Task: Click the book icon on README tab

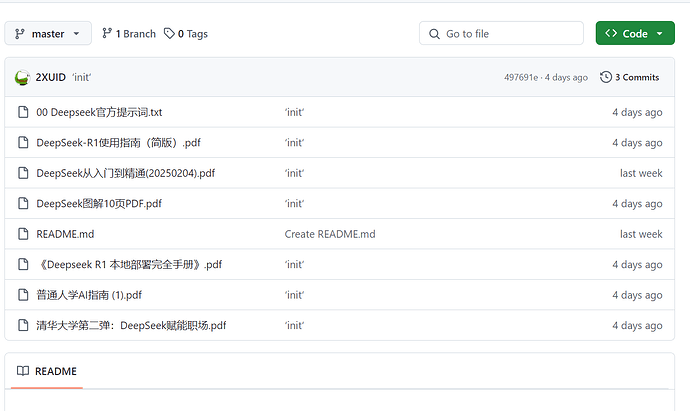Action: 23,371
